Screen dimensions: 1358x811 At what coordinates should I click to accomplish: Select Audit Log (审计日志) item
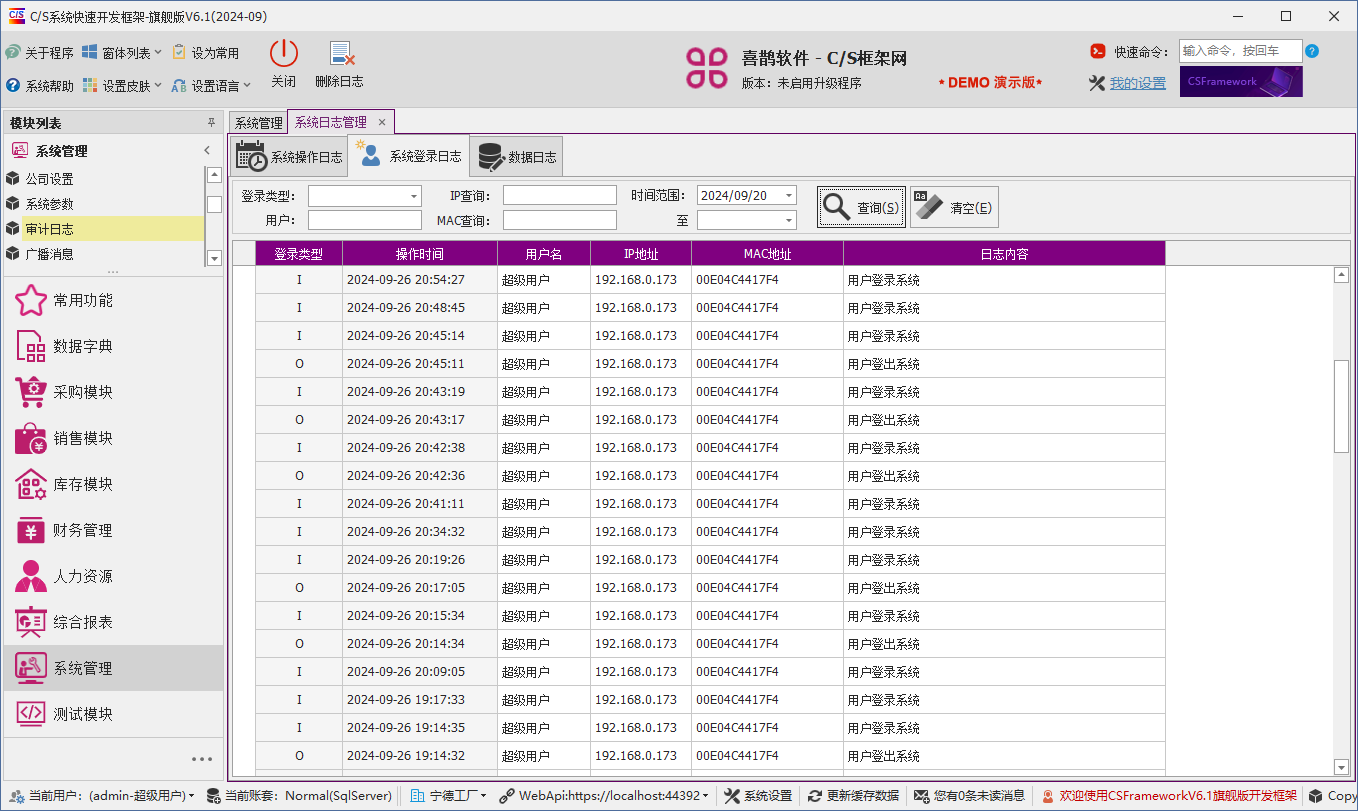(104, 229)
